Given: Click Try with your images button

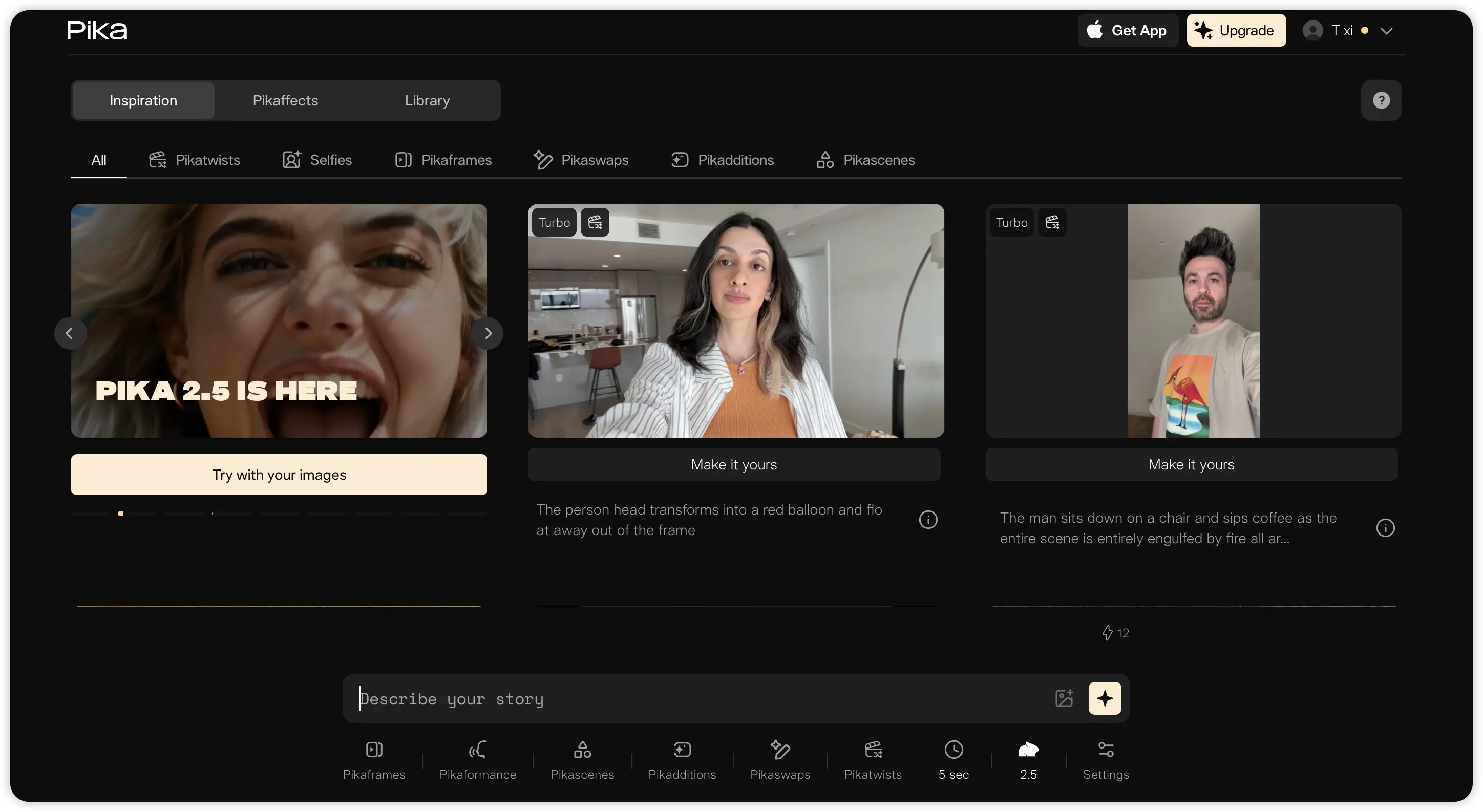Looking at the screenshot, I should (x=279, y=474).
